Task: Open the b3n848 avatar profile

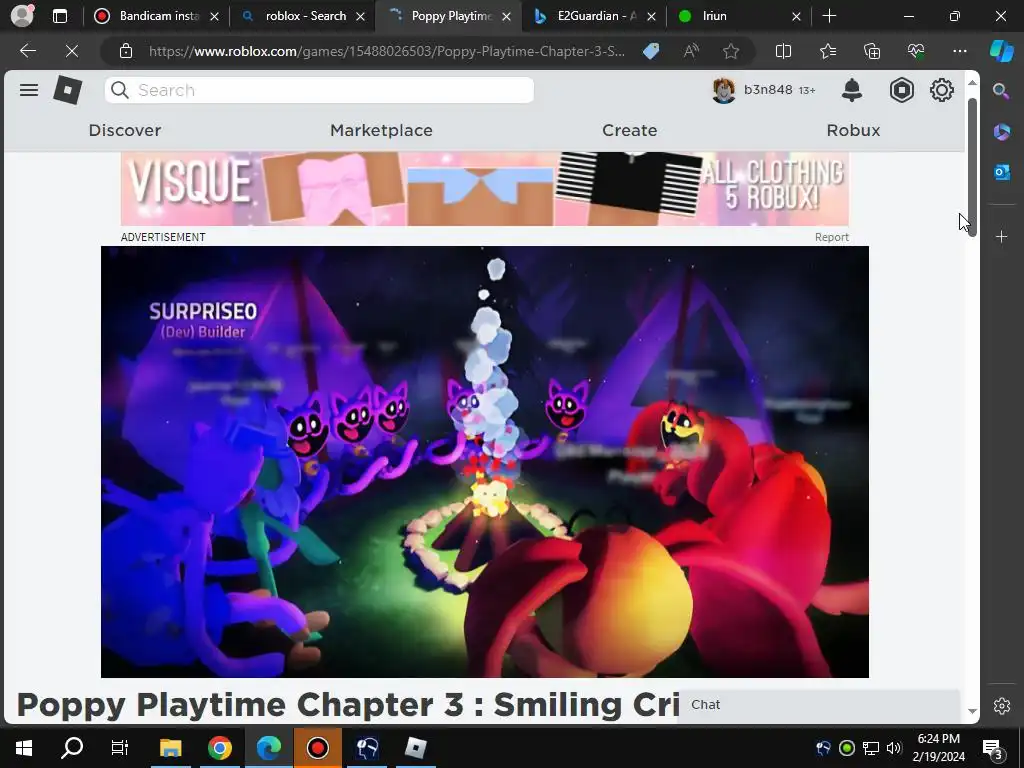Action: pyautogui.click(x=724, y=90)
